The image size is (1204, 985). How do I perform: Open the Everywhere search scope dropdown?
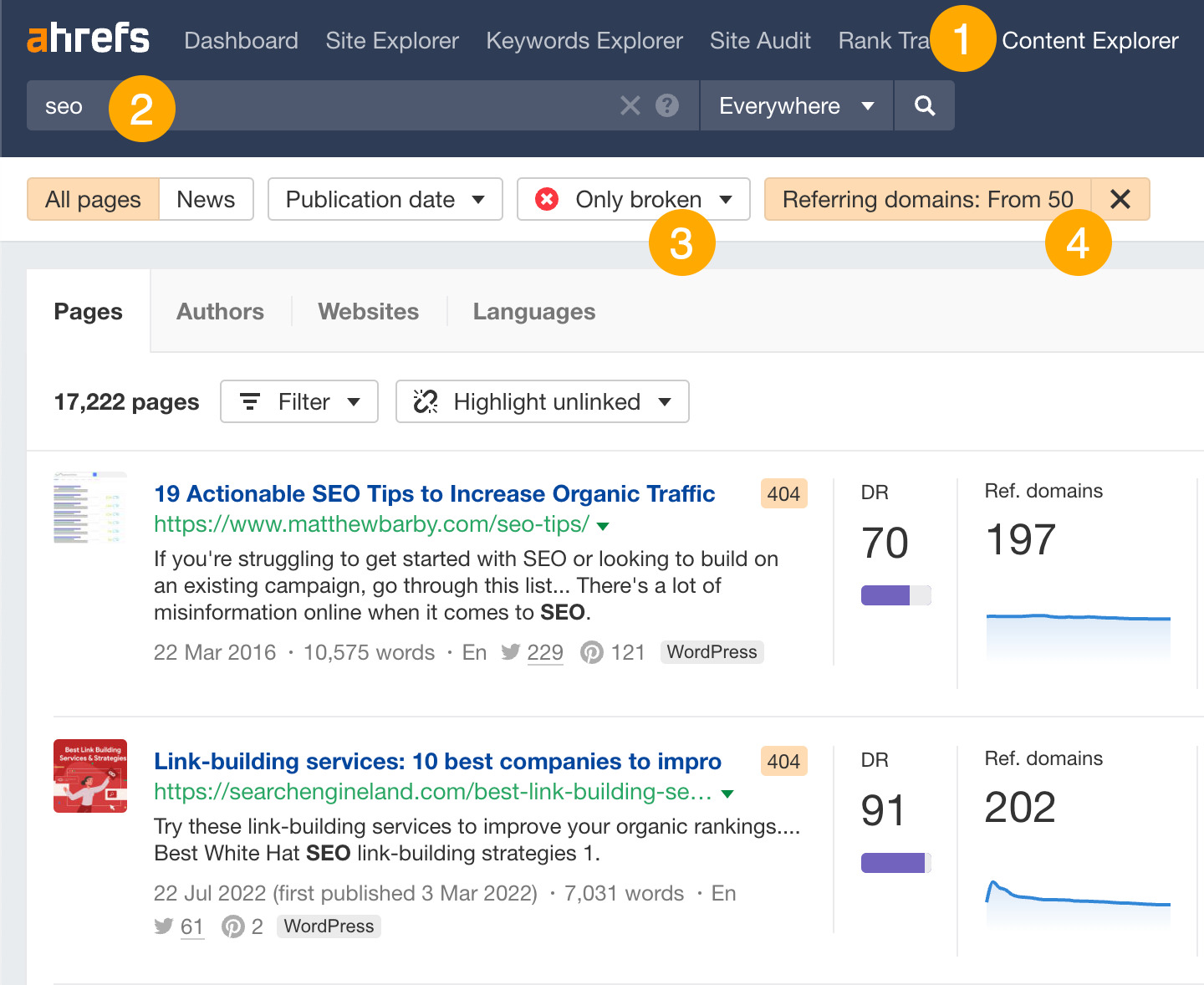pyautogui.click(x=794, y=105)
